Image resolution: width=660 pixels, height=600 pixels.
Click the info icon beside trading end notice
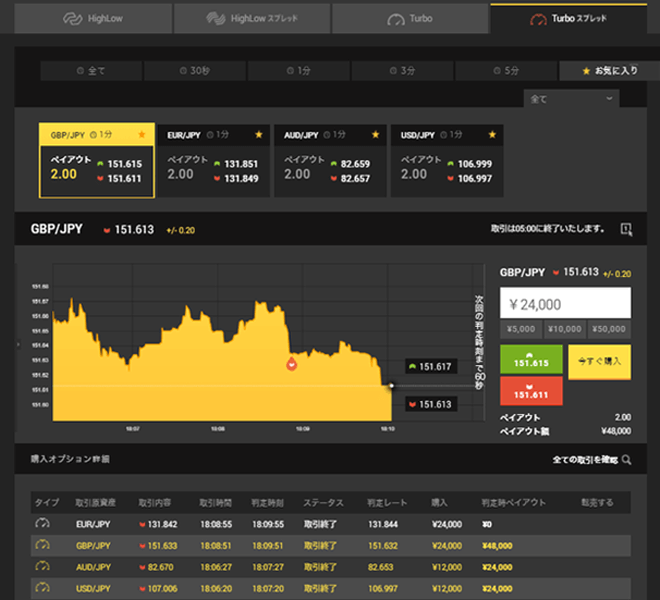point(626,229)
